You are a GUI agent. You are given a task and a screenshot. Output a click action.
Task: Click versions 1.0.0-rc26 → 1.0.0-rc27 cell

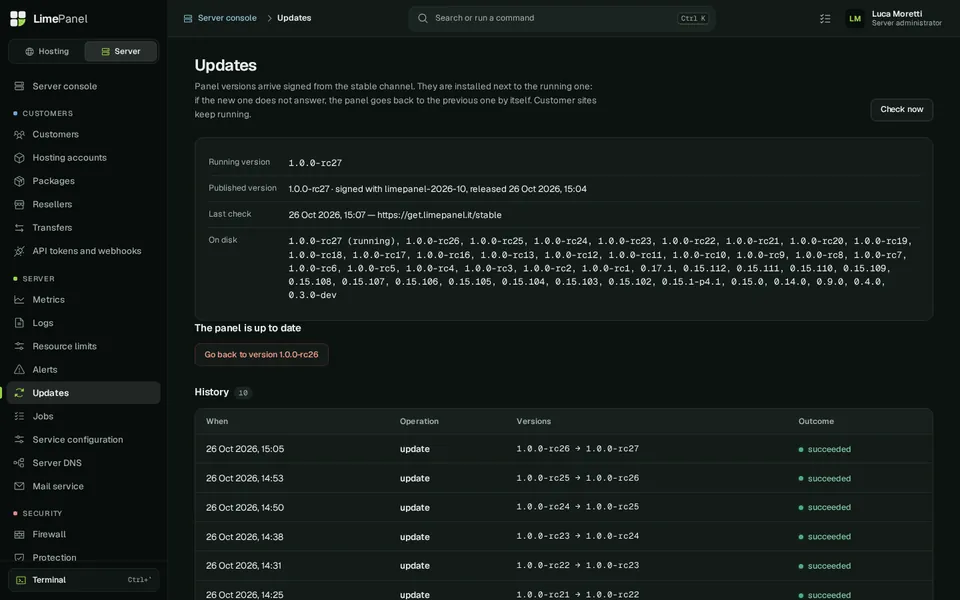click(x=577, y=449)
